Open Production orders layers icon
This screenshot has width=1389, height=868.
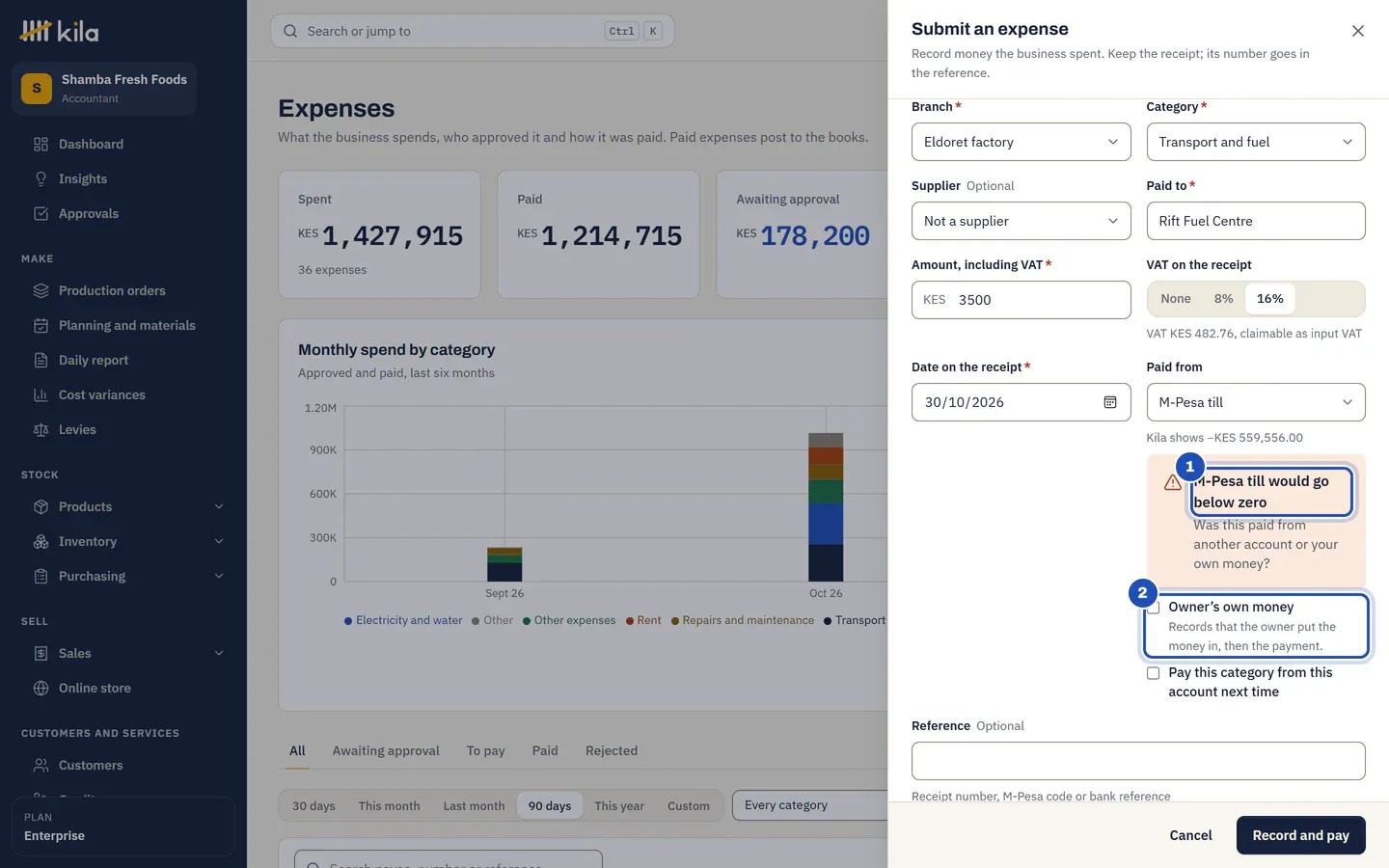41,291
